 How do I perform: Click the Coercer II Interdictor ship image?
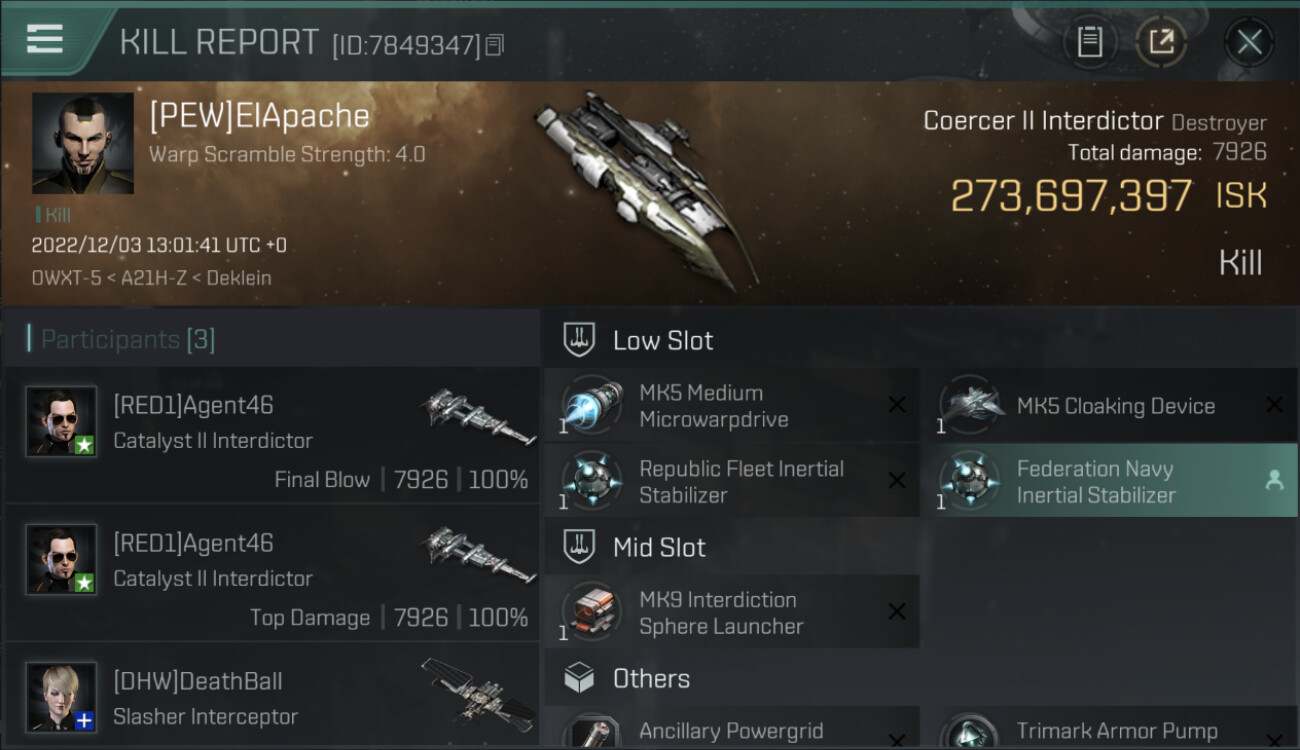[x=645, y=185]
